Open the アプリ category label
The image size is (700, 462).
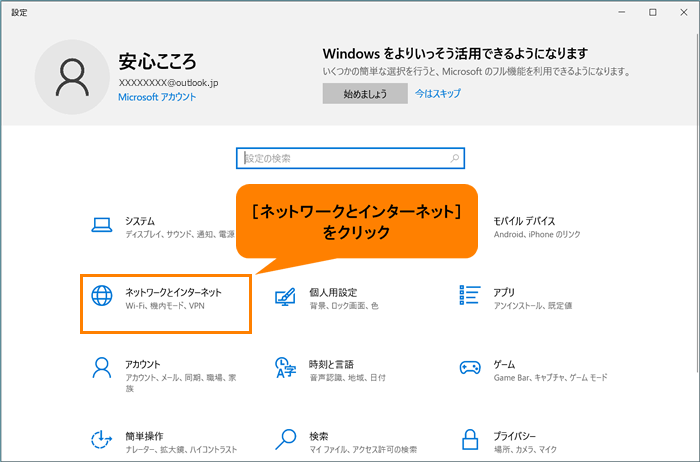point(504,292)
